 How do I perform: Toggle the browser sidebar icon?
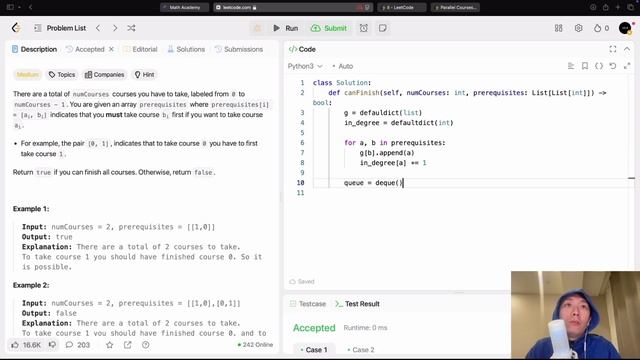coord(10,7)
